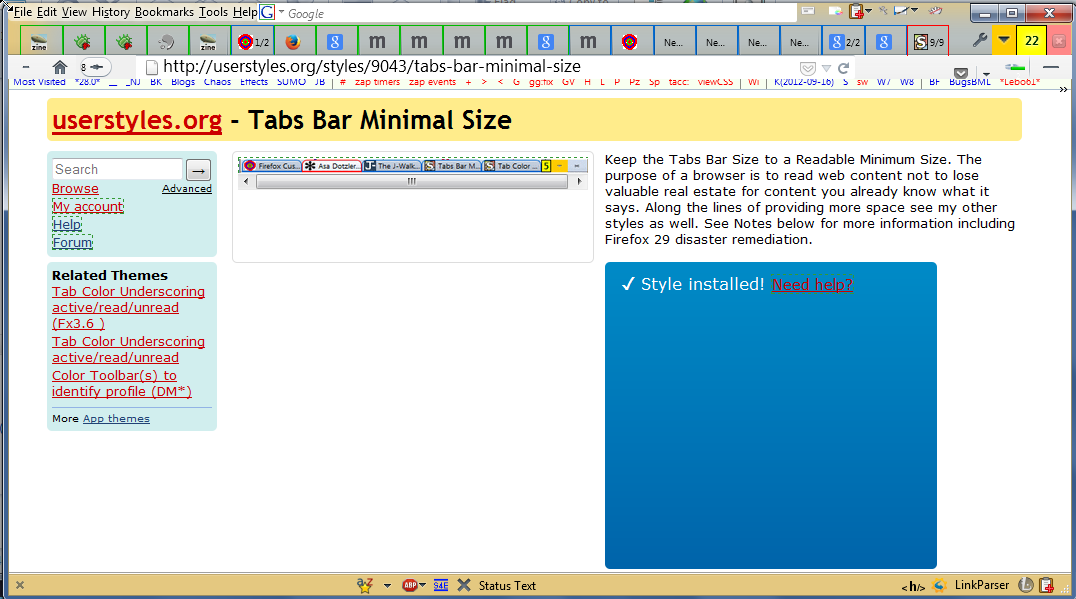Click the Google search engine icon

(x=267, y=12)
